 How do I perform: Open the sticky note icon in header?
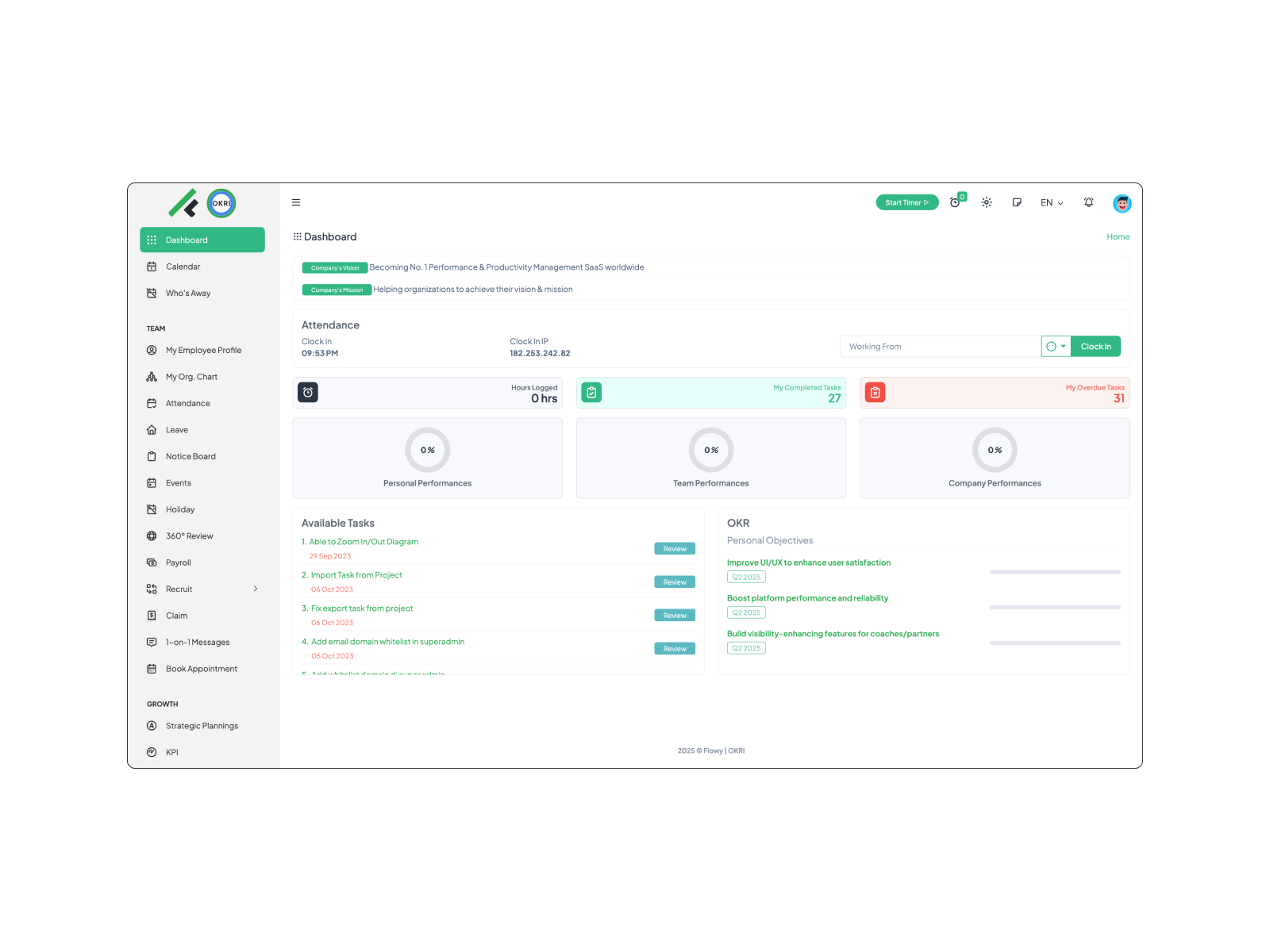pyautogui.click(x=1017, y=202)
